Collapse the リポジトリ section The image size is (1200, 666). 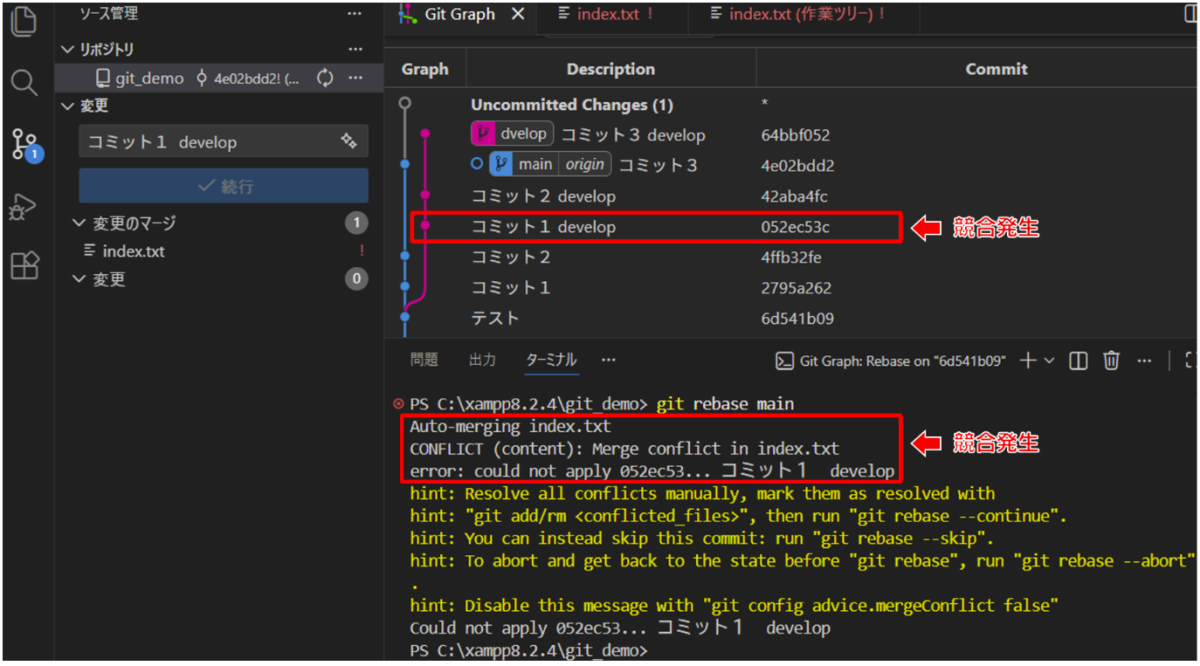pyautogui.click(x=68, y=49)
